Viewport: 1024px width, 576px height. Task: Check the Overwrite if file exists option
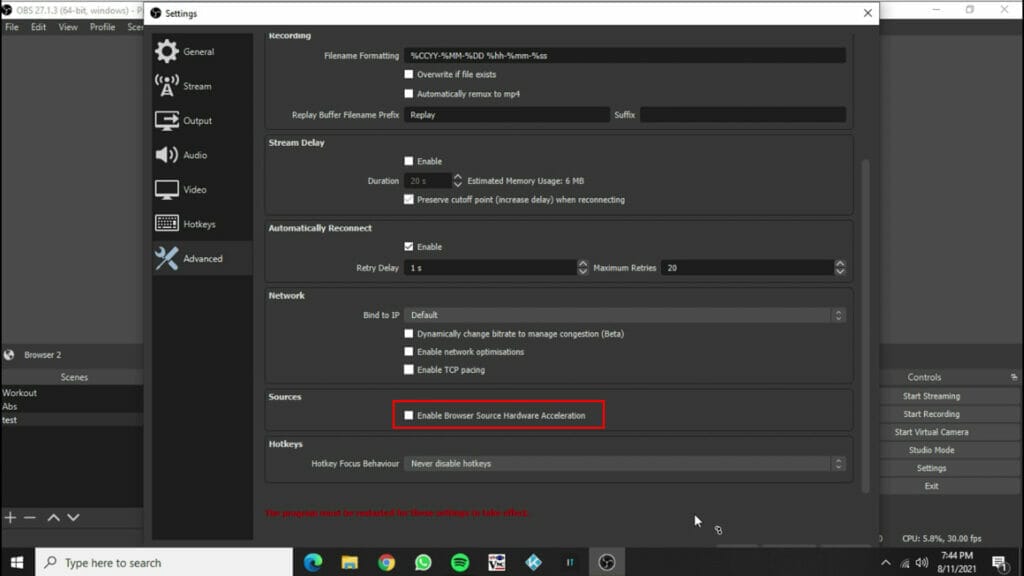pyautogui.click(x=408, y=74)
